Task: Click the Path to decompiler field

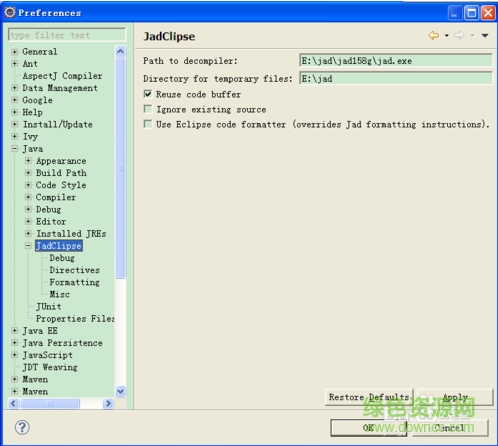Action: click(x=396, y=61)
